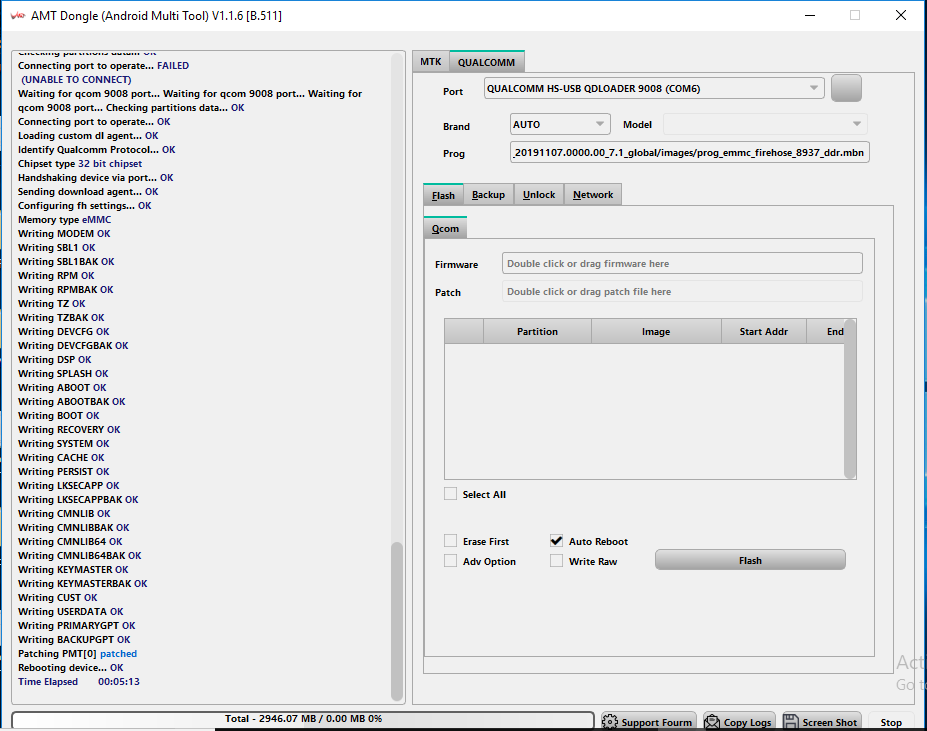Toggle the Write Raw checkbox
Screen dimensions: 927x731
(556, 561)
